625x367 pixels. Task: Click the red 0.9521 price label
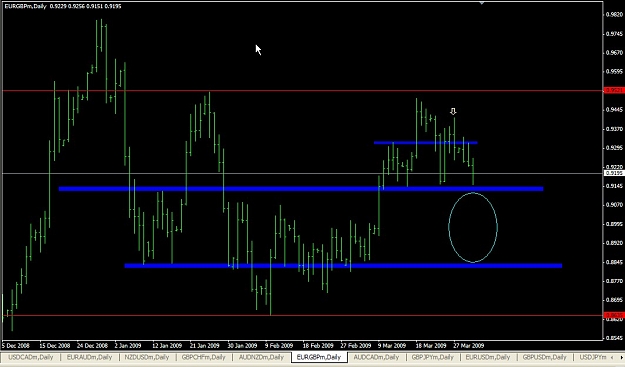[614, 90]
